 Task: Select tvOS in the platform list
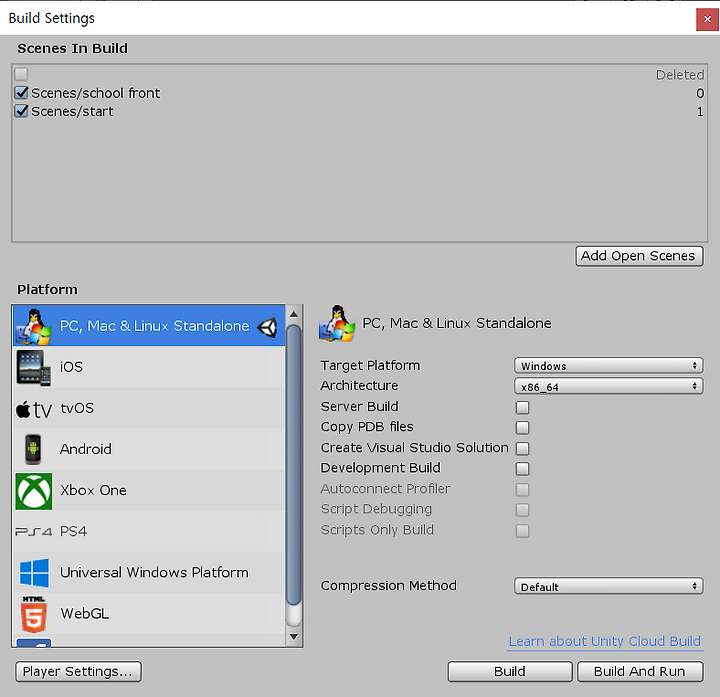click(149, 408)
